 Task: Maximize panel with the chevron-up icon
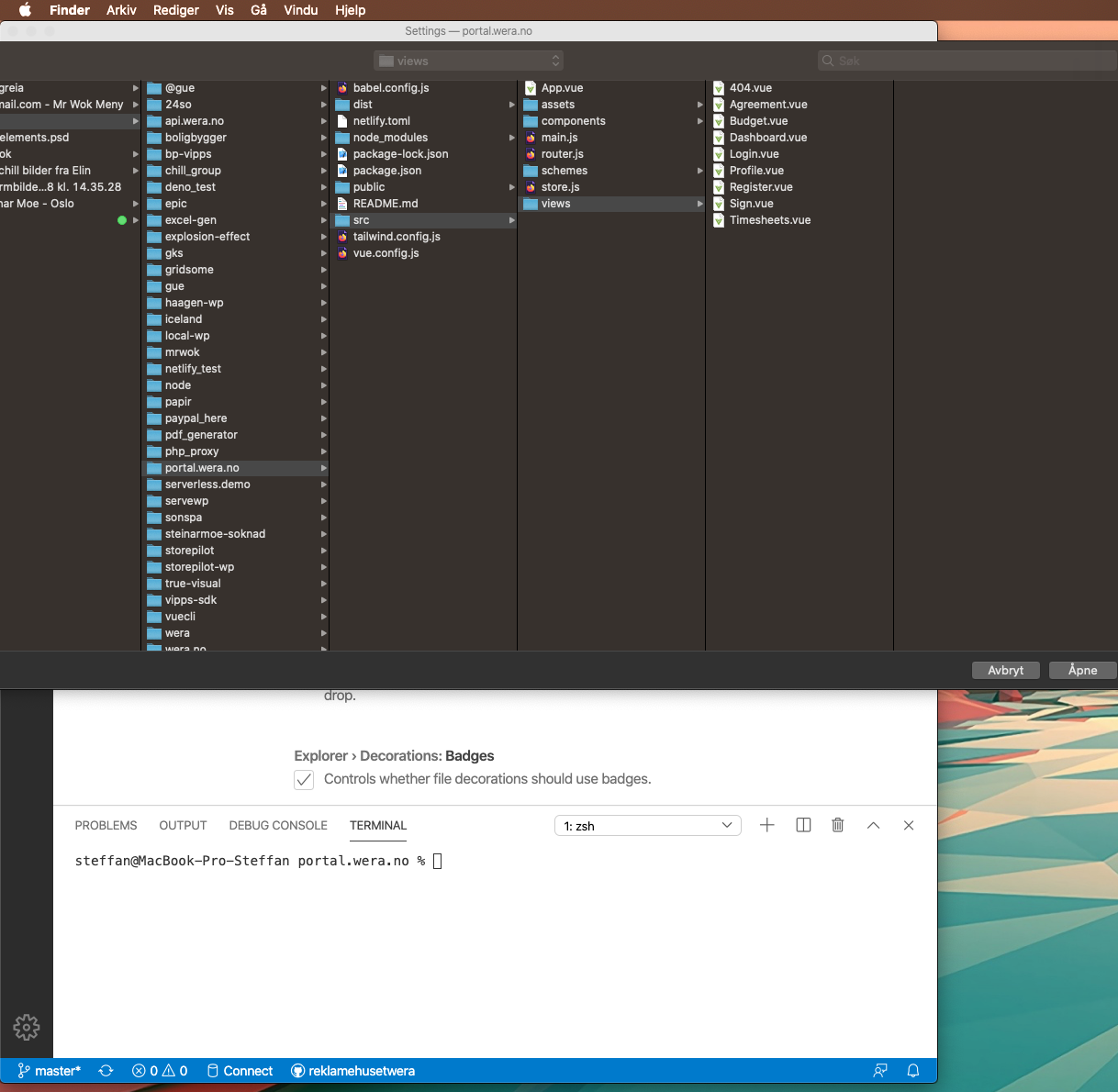tap(874, 825)
